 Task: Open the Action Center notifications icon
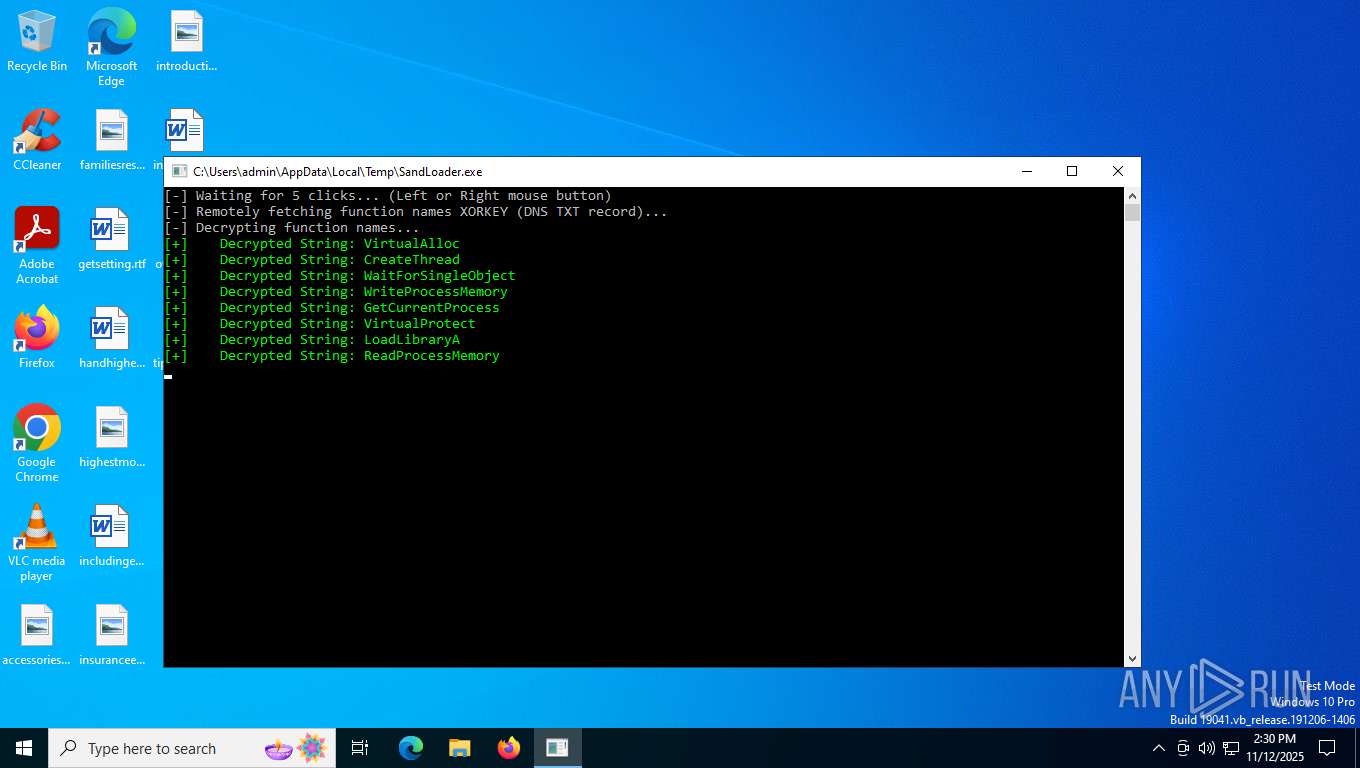pyautogui.click(x=1327, y=748)
